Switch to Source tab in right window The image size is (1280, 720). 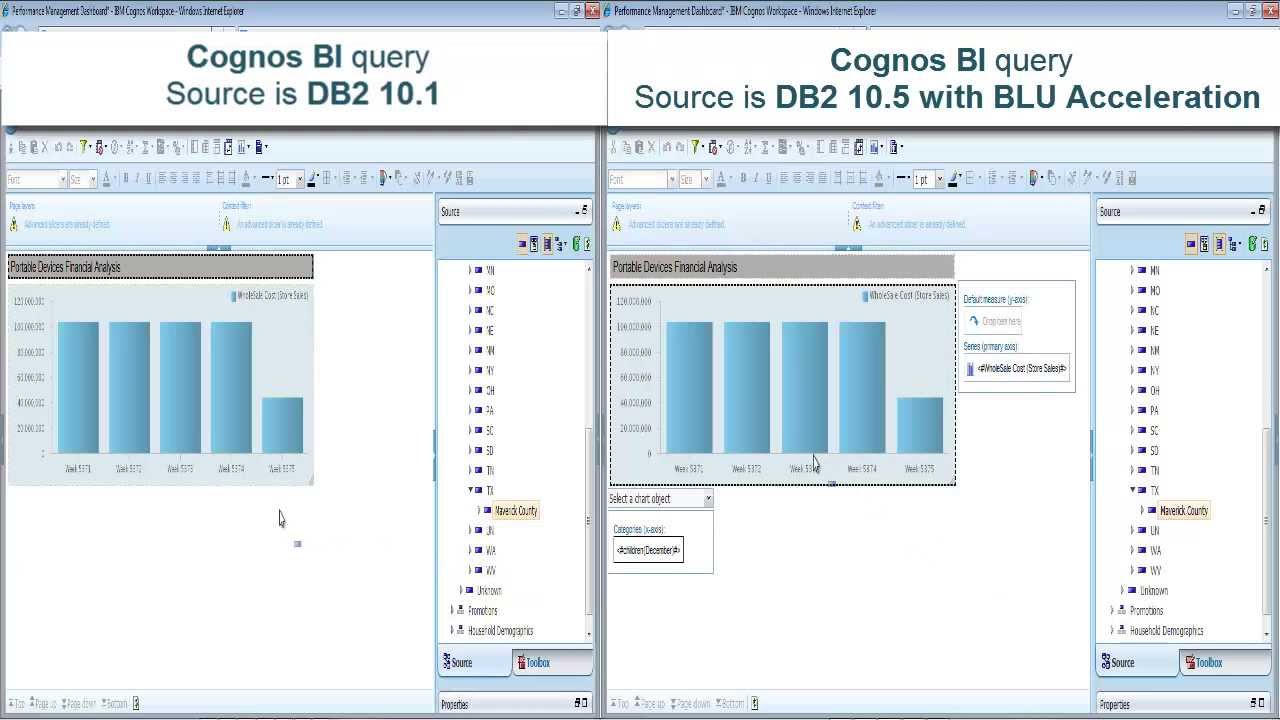[1137, 662]
